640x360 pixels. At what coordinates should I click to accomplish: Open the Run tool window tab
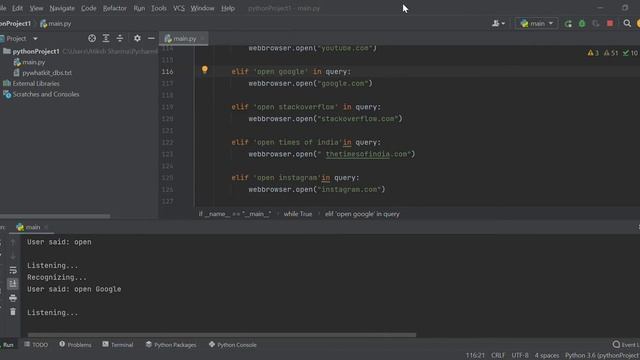tap(7, 345)
